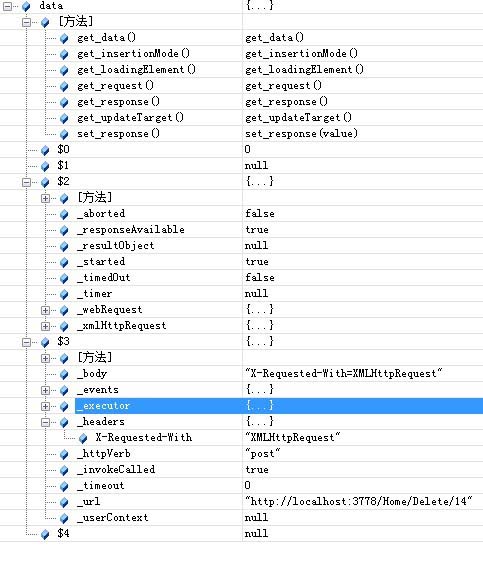Select the _userContext property name
483x568 pixels.
tap(113, 518)
